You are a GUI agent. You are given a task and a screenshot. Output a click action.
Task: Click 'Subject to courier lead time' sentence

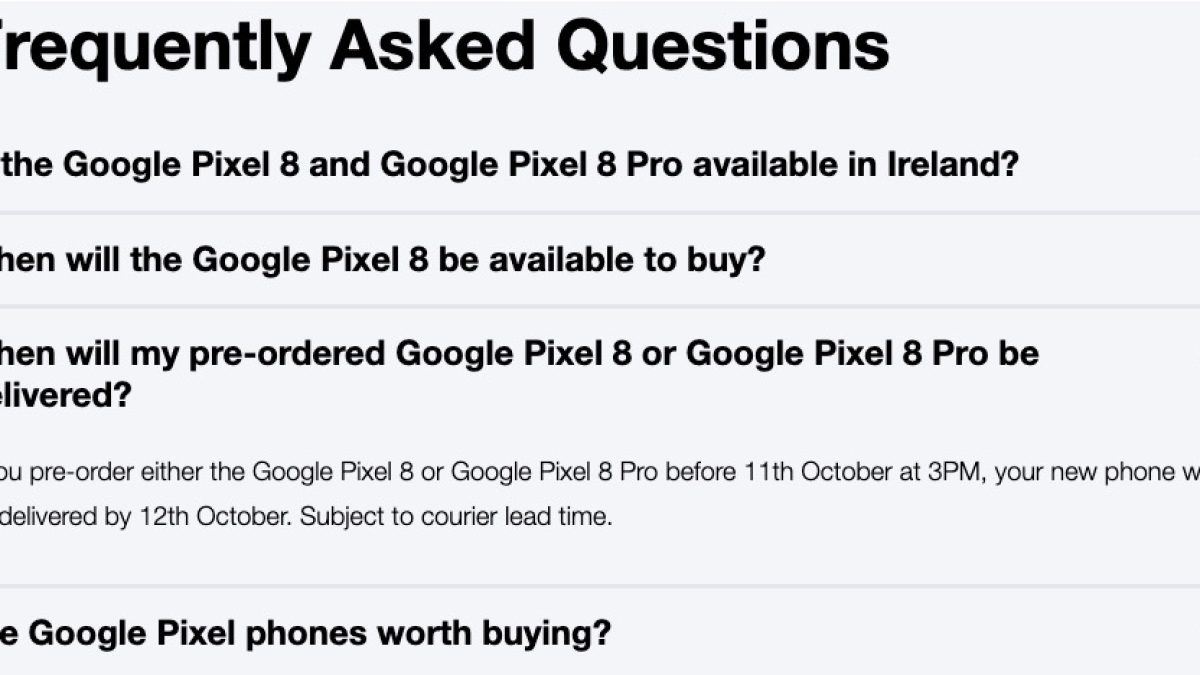click(x=456, y=518)
